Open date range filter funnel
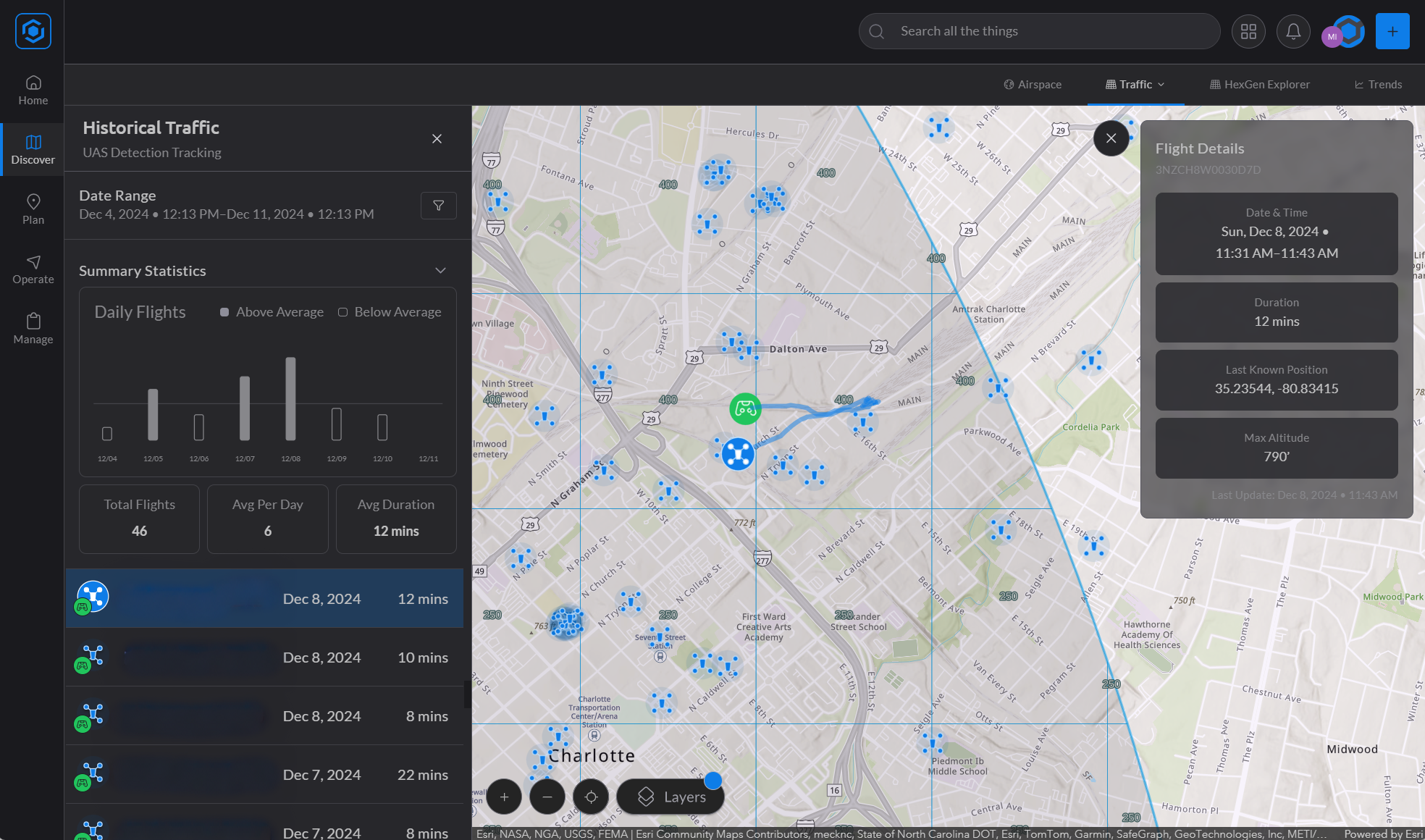 (439, 206)
